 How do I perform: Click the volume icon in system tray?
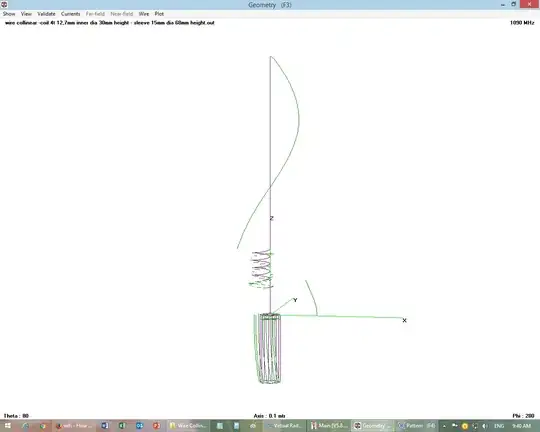485,426
